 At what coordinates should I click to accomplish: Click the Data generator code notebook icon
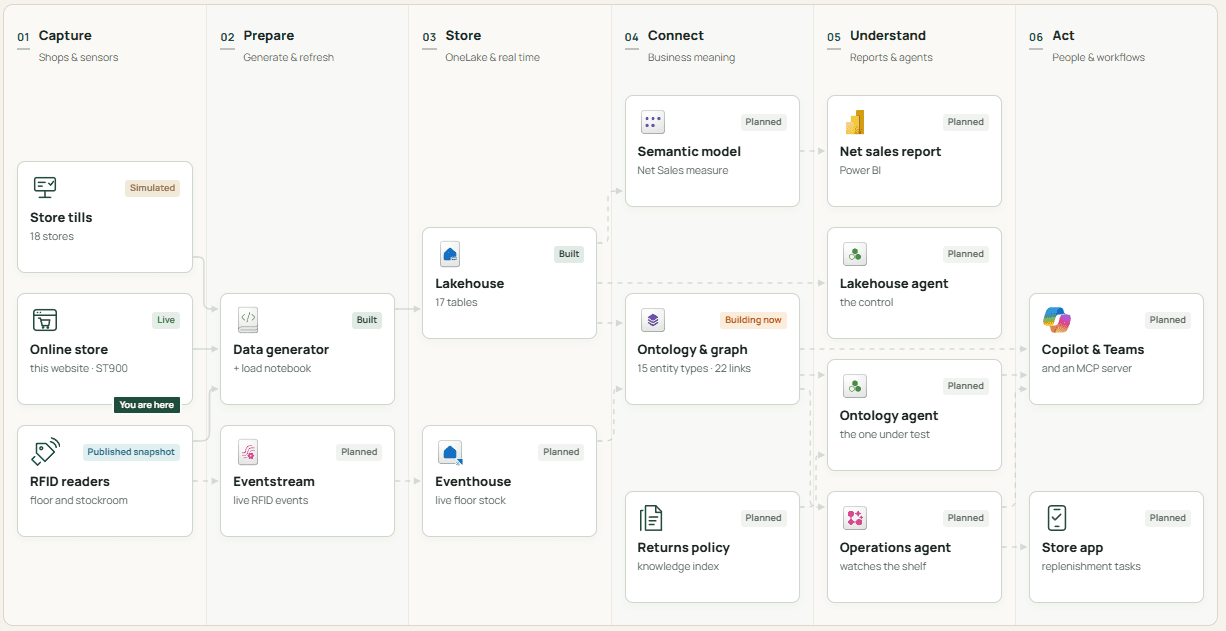click(248, 320)
